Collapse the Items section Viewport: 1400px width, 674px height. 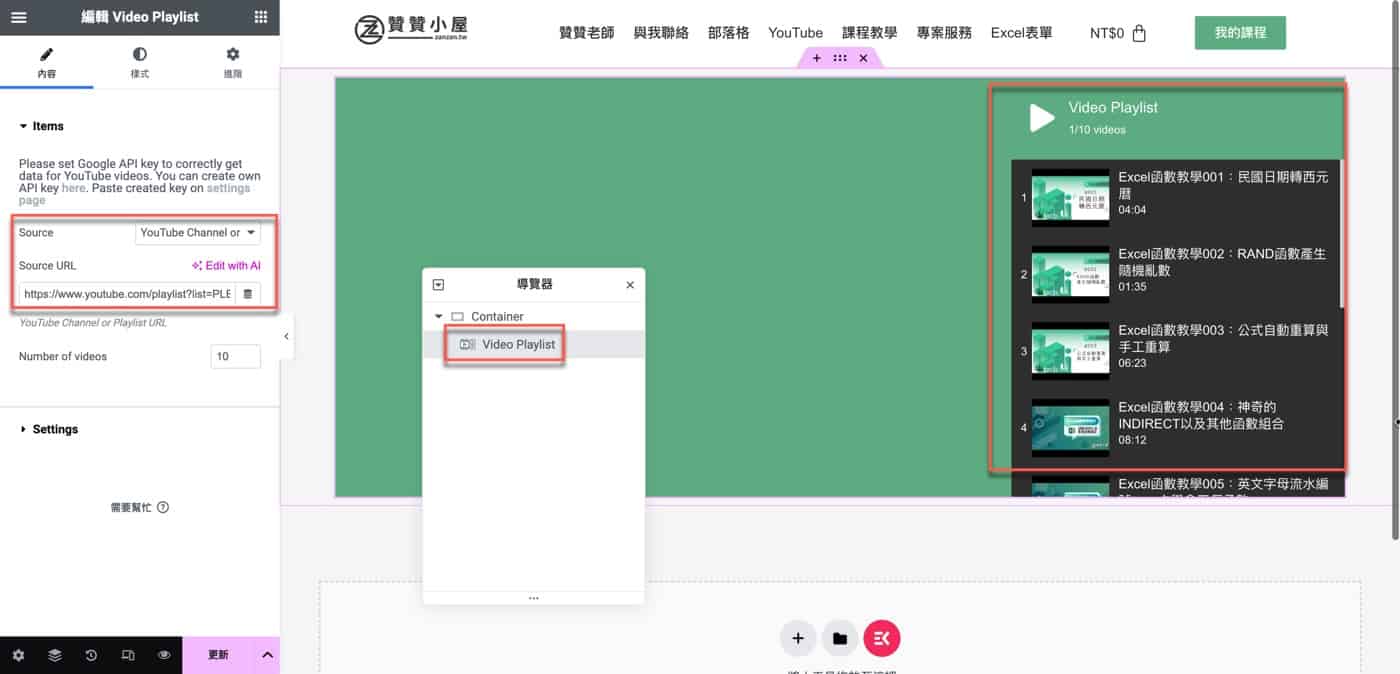point(41,126)
